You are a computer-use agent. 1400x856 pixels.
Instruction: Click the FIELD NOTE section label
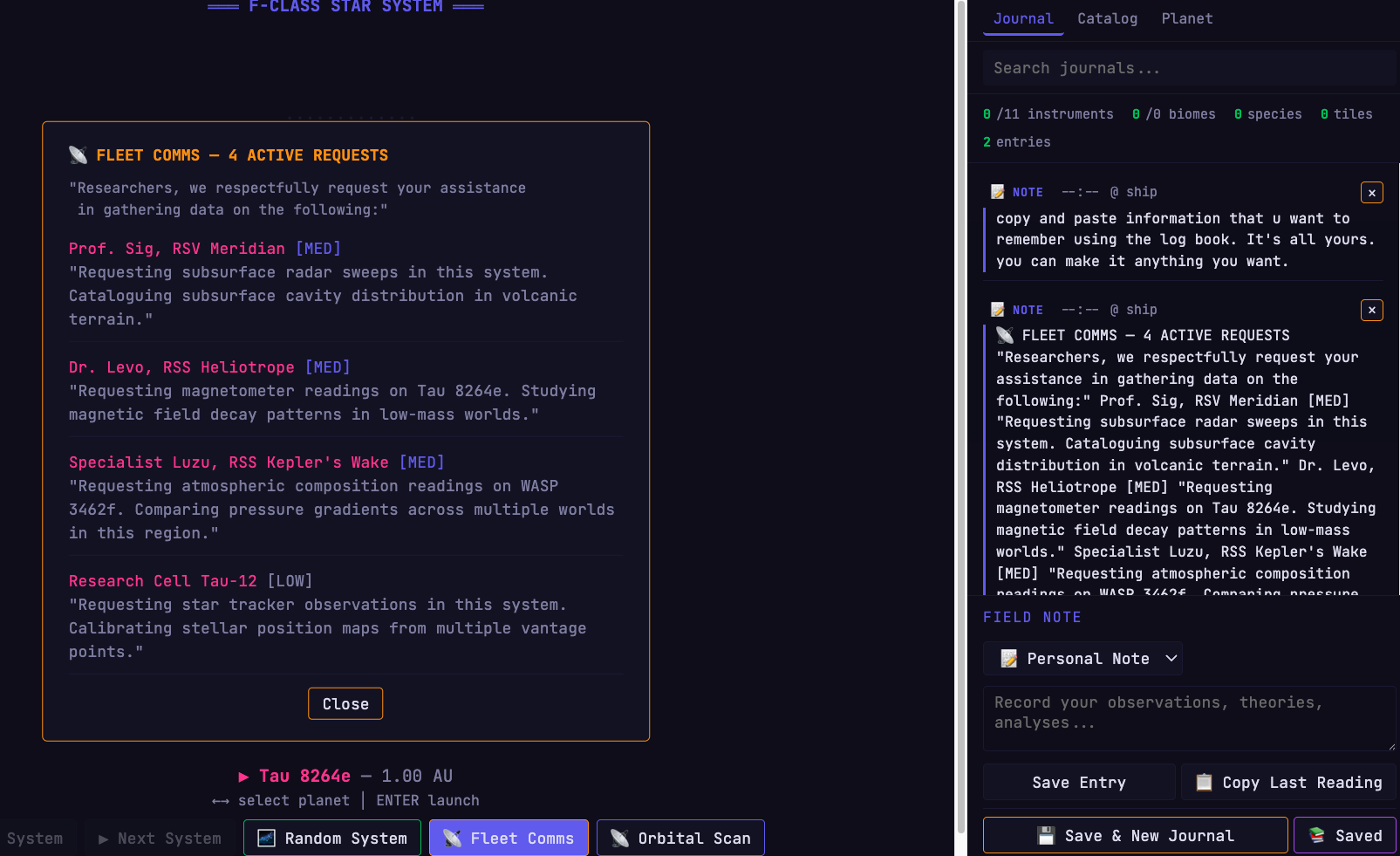(1032, 617)
